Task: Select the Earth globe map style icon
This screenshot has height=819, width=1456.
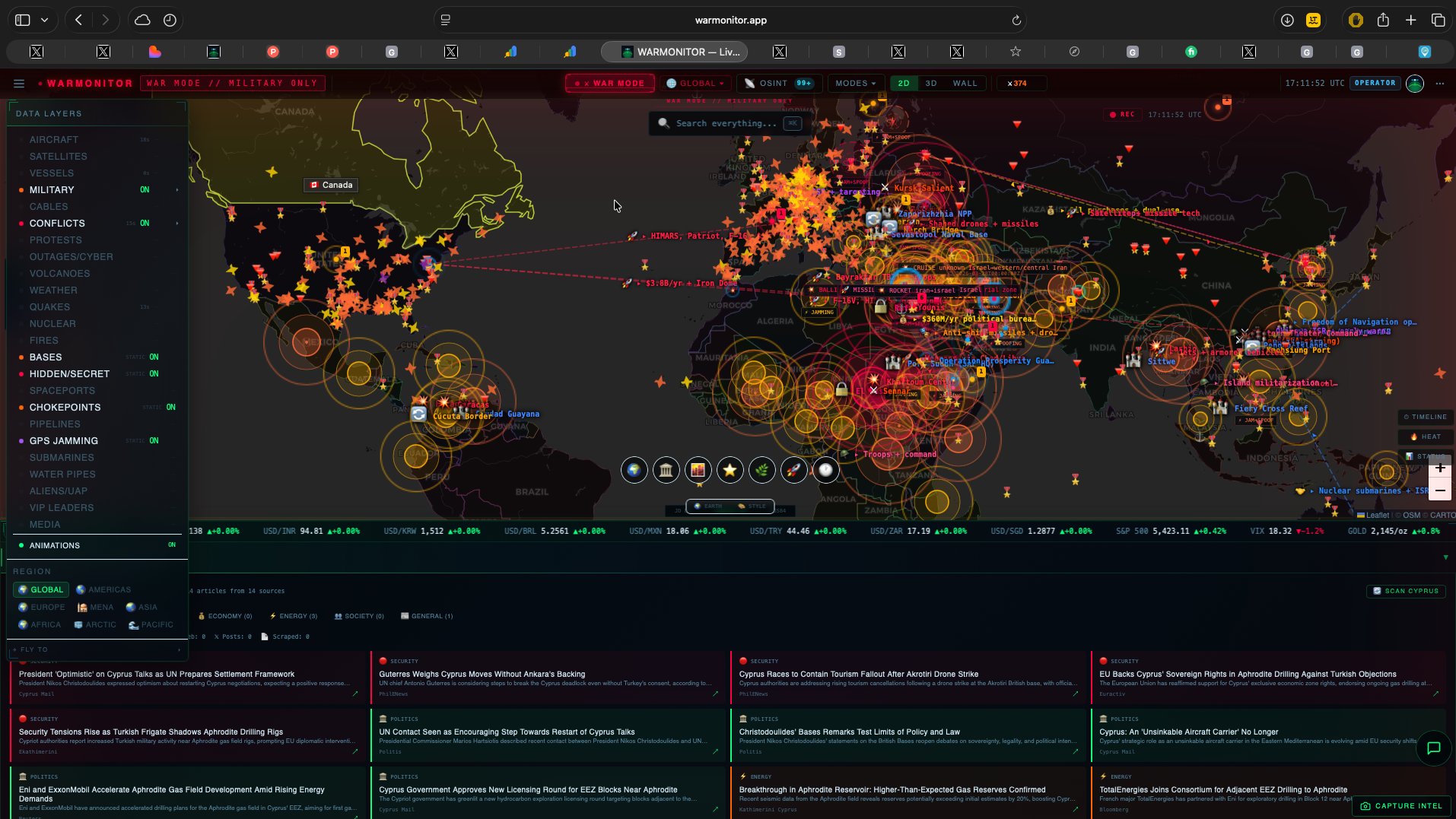Action: coord(634,470)
